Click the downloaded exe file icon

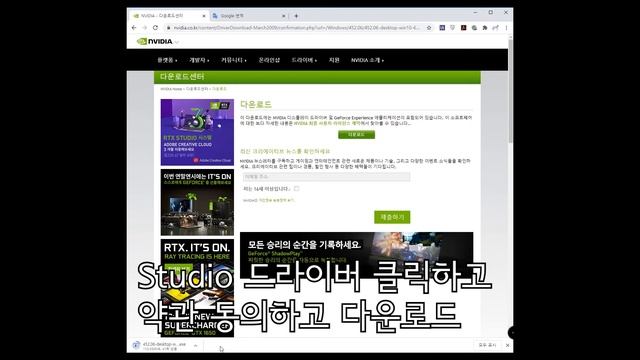pyautogui.click(x=136, y=345)
